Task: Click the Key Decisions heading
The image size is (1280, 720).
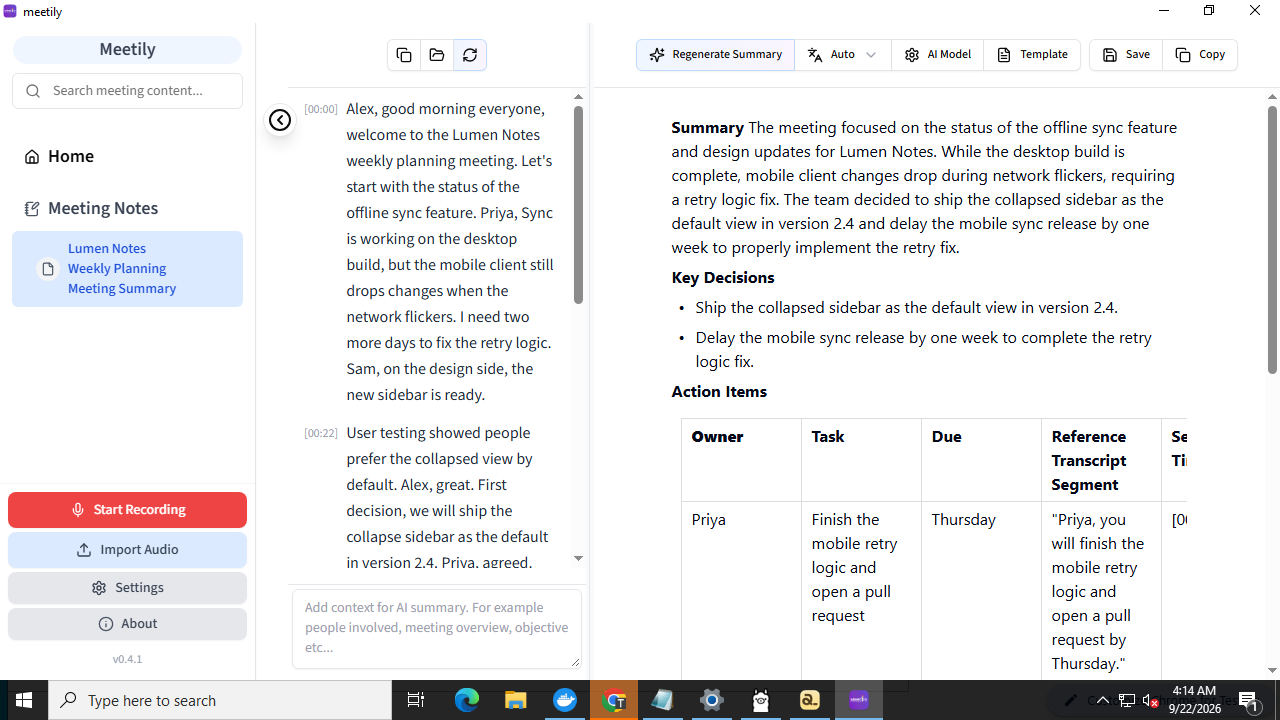Action: point(723,278)
